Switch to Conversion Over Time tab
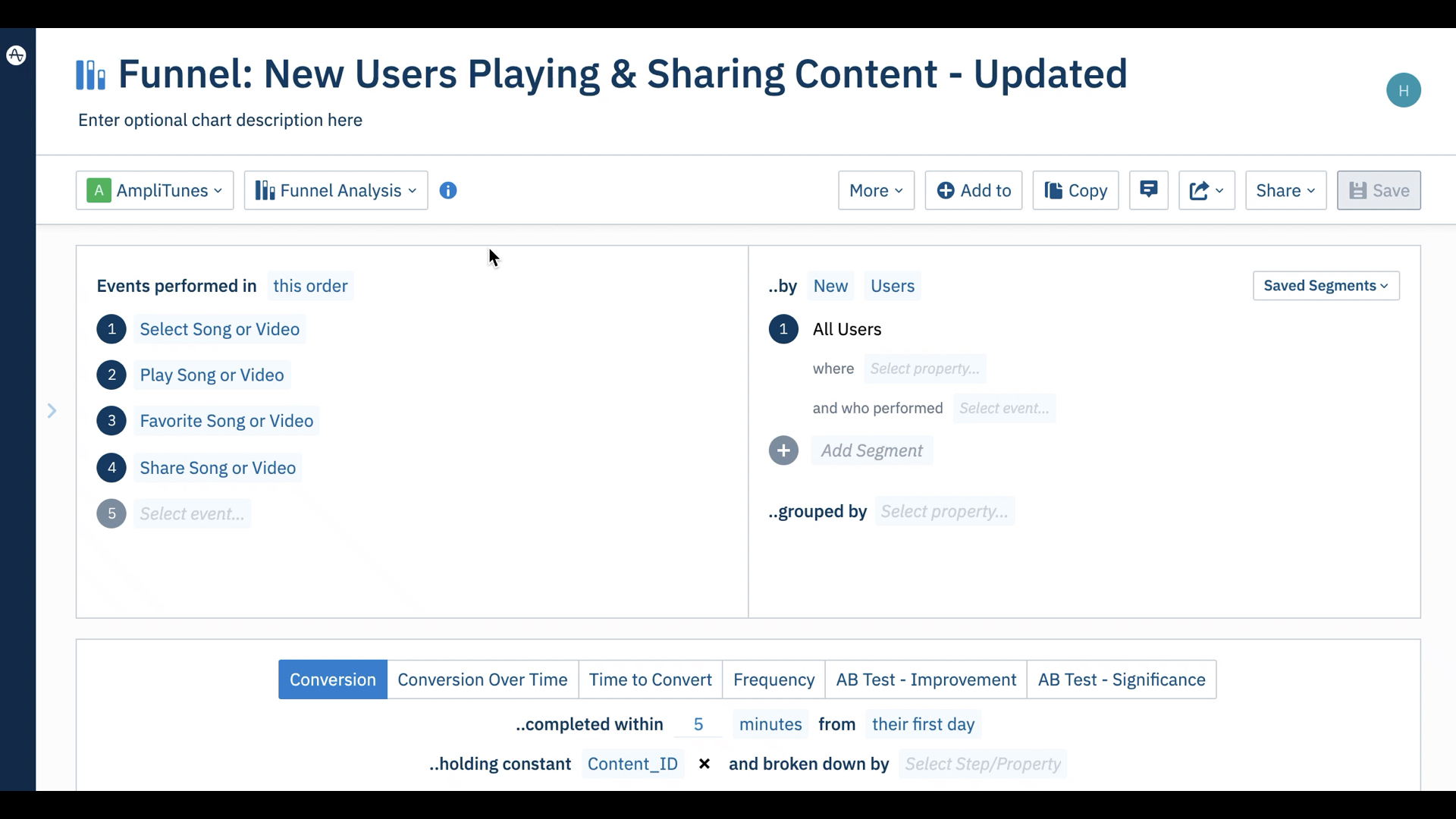This screenshot has height=819, width=1456. point(482,679)
